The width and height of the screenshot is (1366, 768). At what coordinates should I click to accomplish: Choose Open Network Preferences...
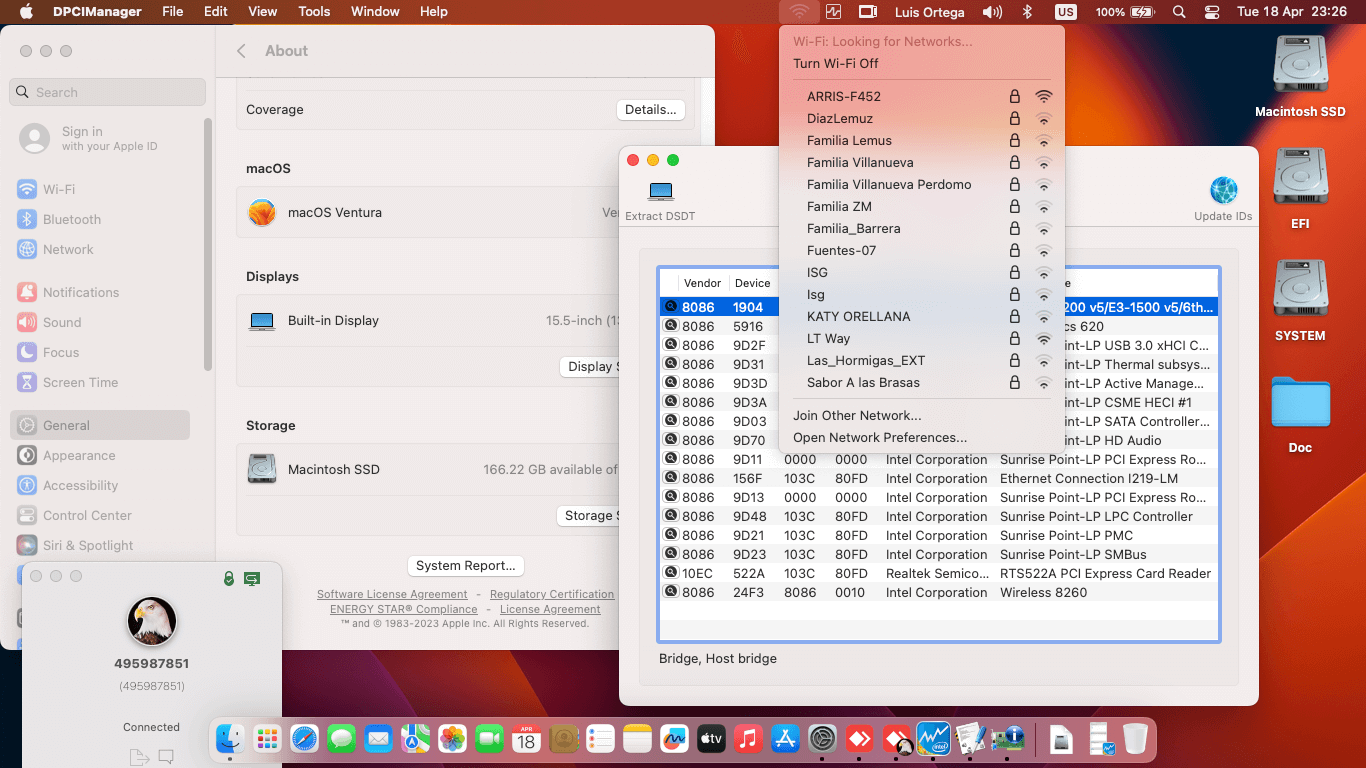tap(921, 437)
